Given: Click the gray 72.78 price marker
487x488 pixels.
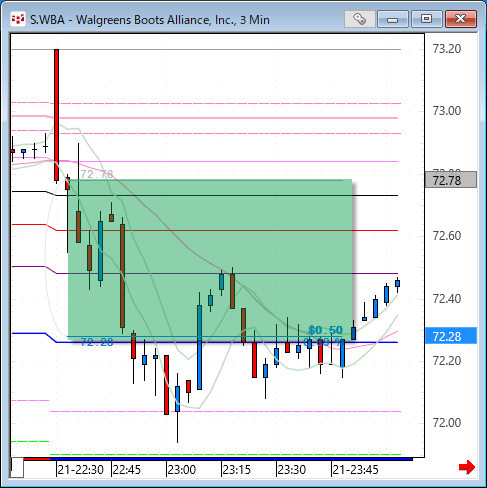Looking at the screenshot, I should 451,180.
